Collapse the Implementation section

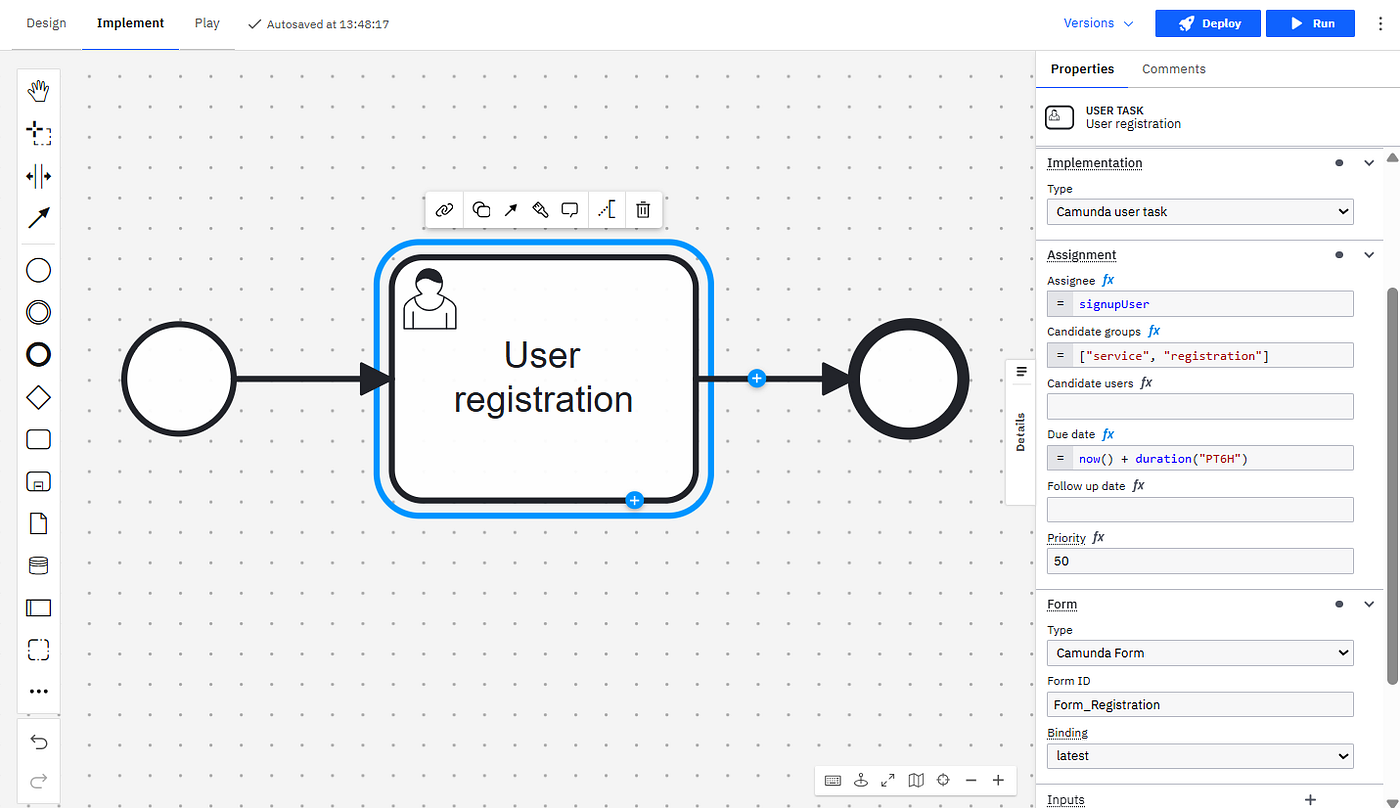(1370, 163)
